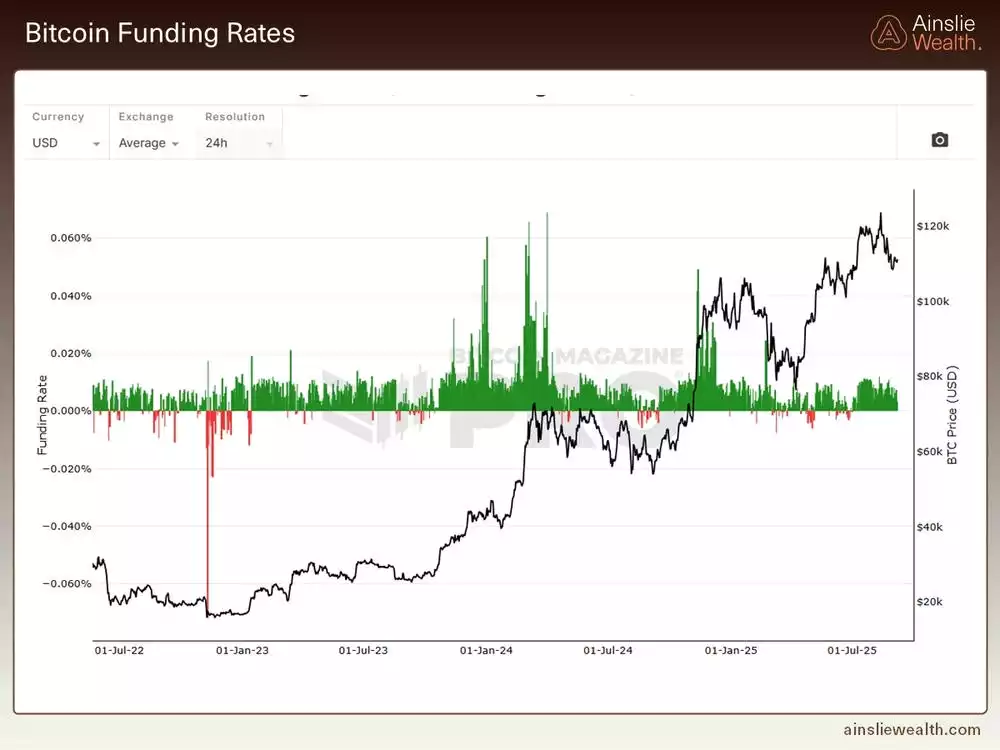1000x750 pixels.
Task: Select the 01-Jul-22 axis label
Action: [119, 651]
